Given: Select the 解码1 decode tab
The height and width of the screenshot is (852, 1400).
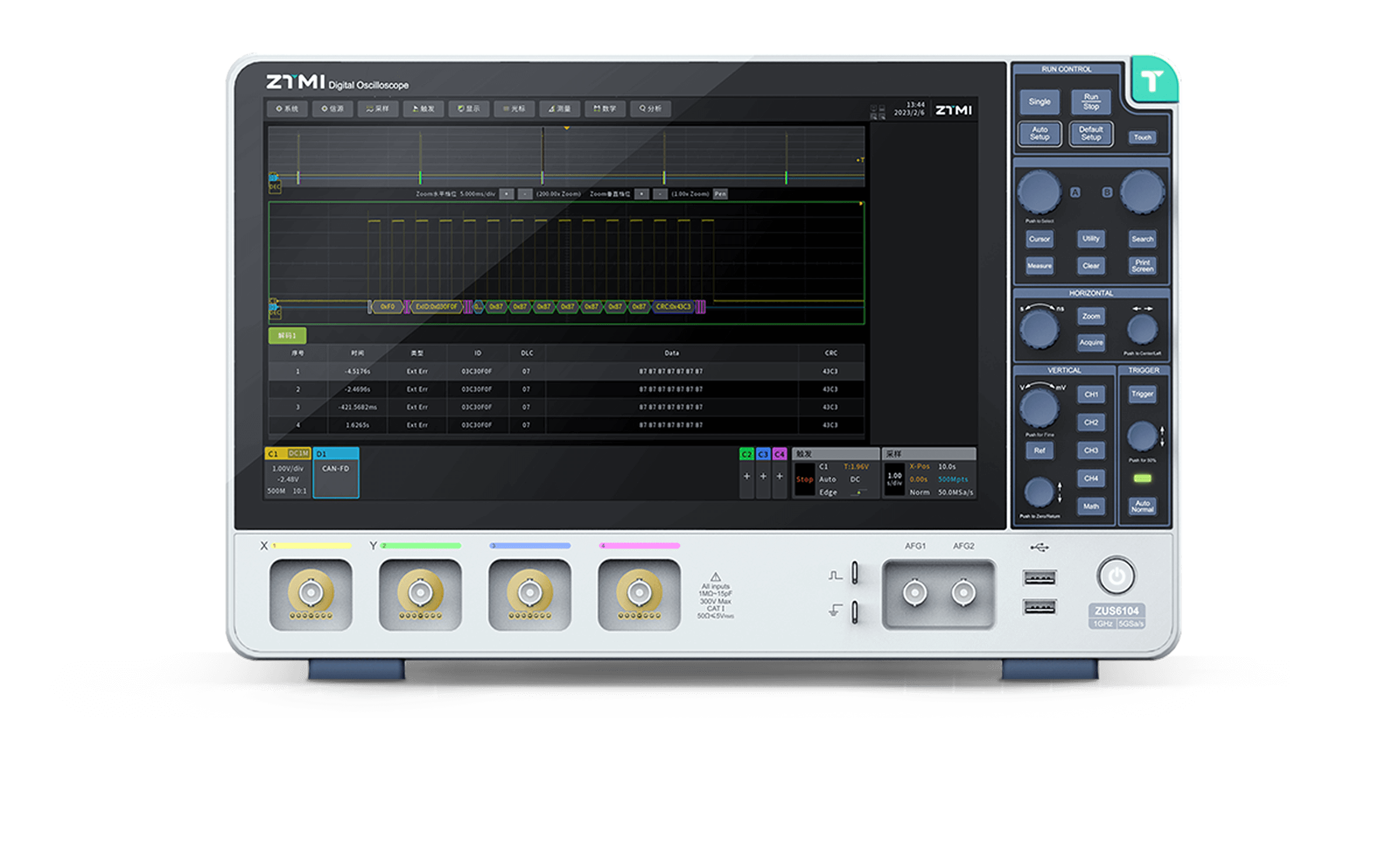Looking at the screenshot, I should (x=287, y=336).
